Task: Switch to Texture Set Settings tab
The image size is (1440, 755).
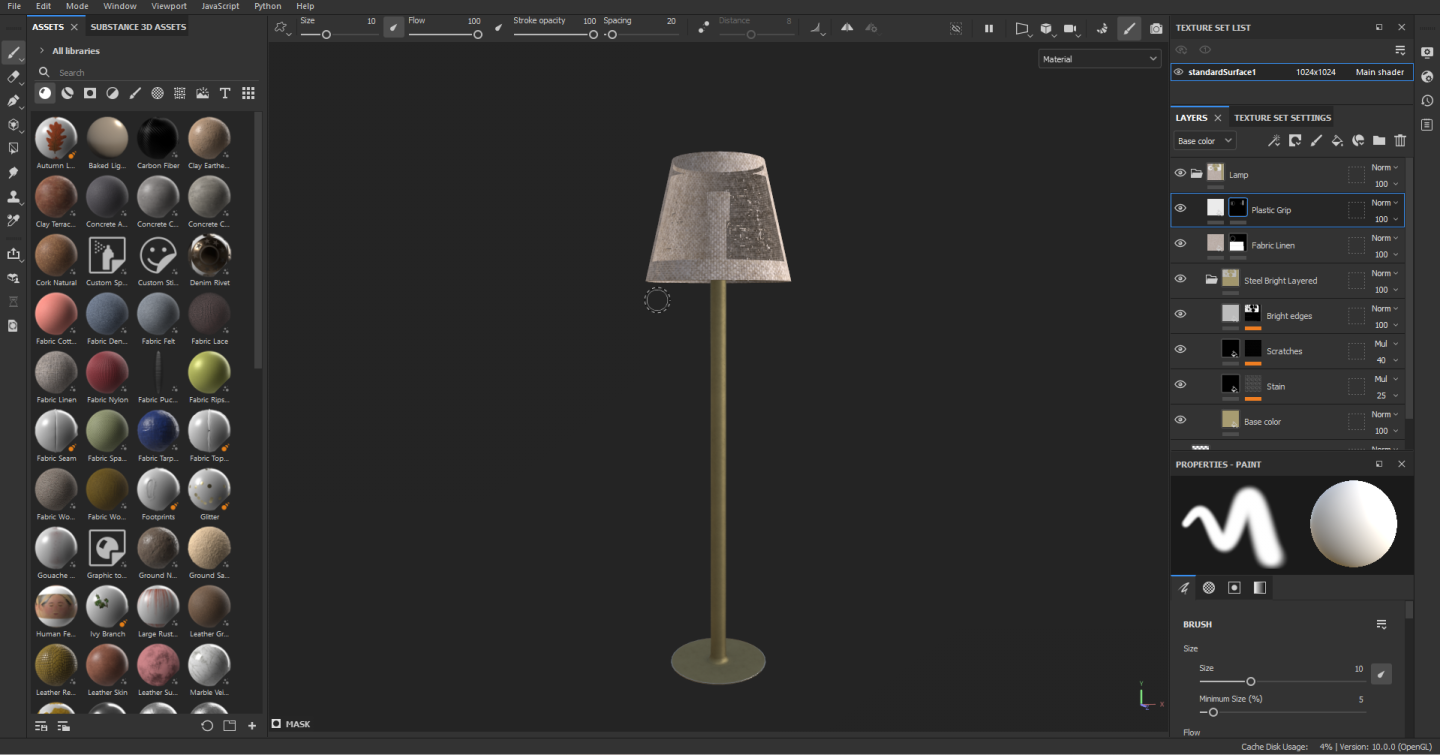Action: (x=1282, y=118)
